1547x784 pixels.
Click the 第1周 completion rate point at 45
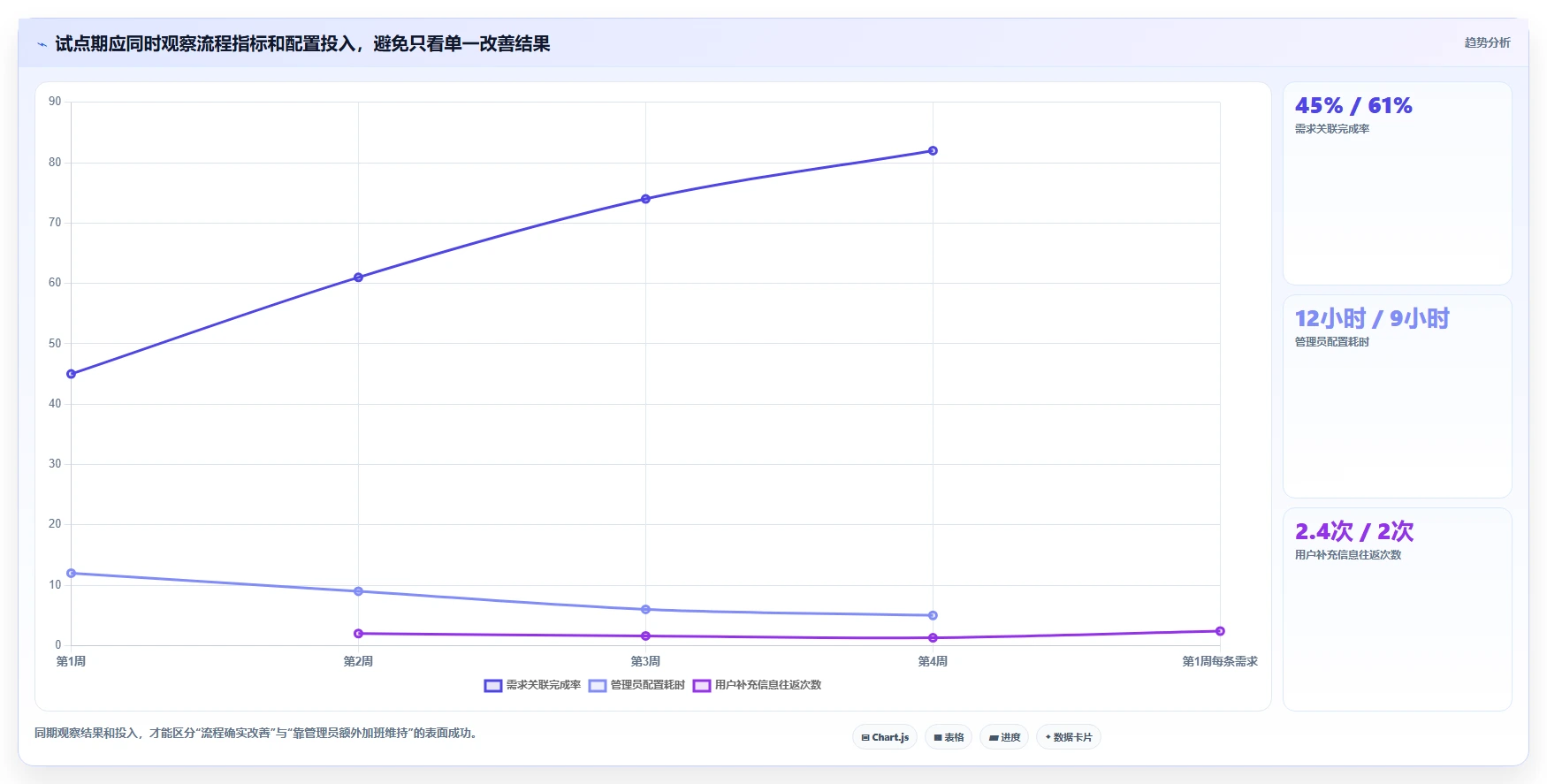click(x=72, y=374)
